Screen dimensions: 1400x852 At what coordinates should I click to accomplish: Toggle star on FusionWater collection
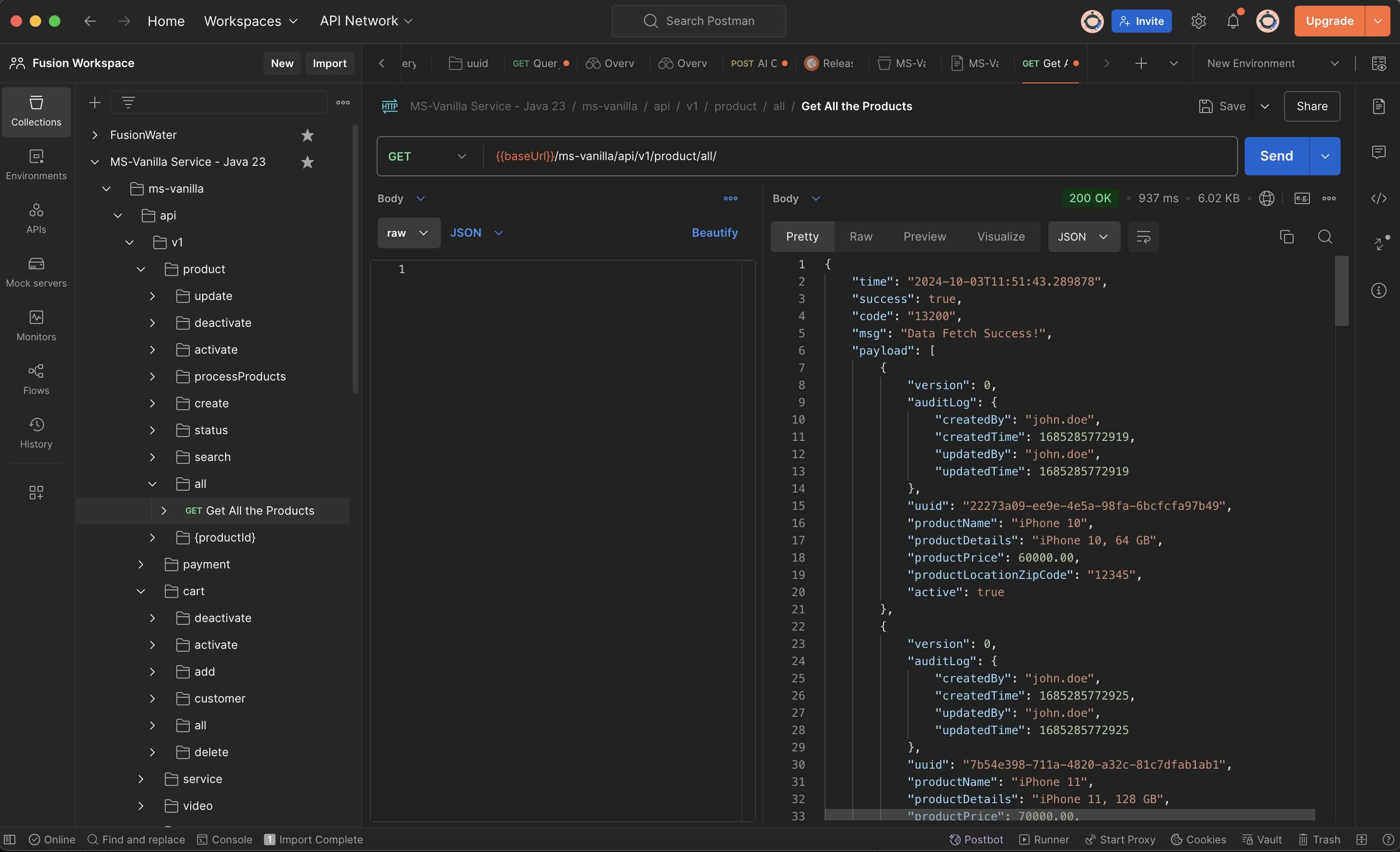pos(306,135)
